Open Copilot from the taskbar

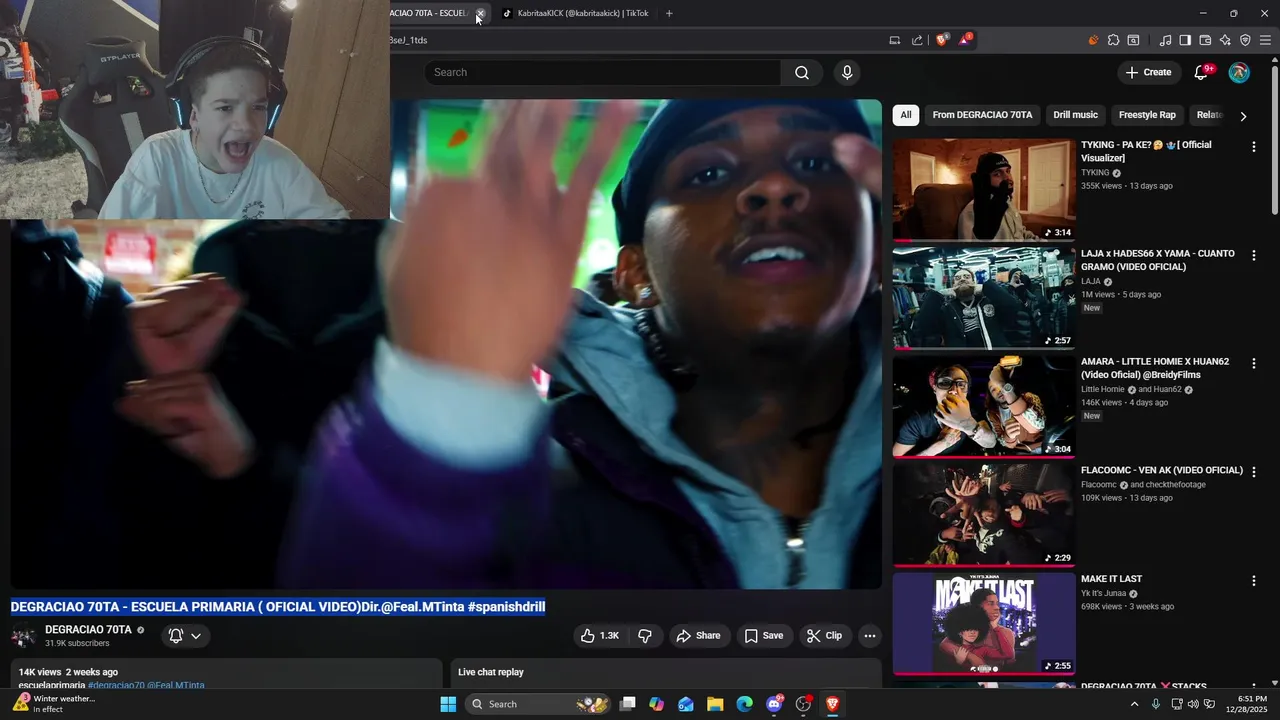click(x=656, y=704)
